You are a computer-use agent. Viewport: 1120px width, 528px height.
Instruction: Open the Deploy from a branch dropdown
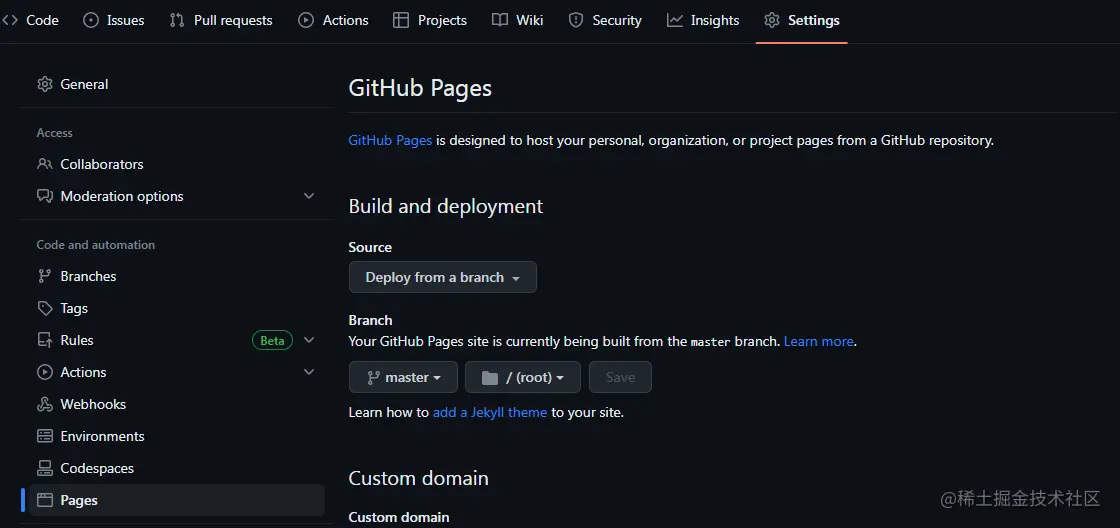pyautogui.click(x=443, y=277)
